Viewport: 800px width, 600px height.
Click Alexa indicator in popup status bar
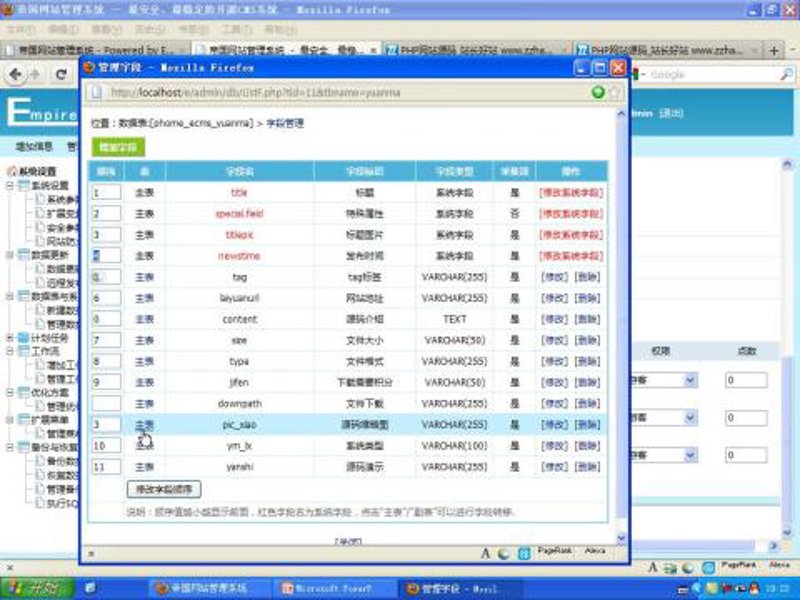594,551
